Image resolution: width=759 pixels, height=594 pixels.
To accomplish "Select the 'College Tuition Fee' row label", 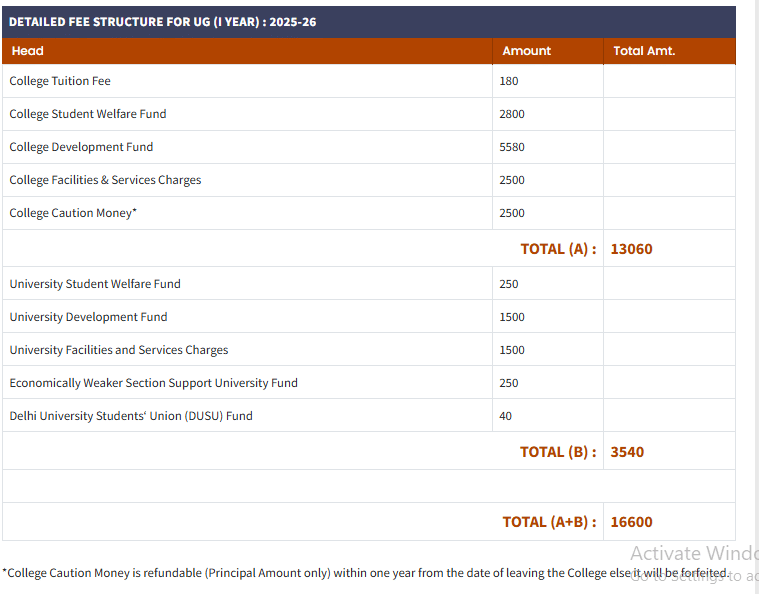I will (60, 81).
